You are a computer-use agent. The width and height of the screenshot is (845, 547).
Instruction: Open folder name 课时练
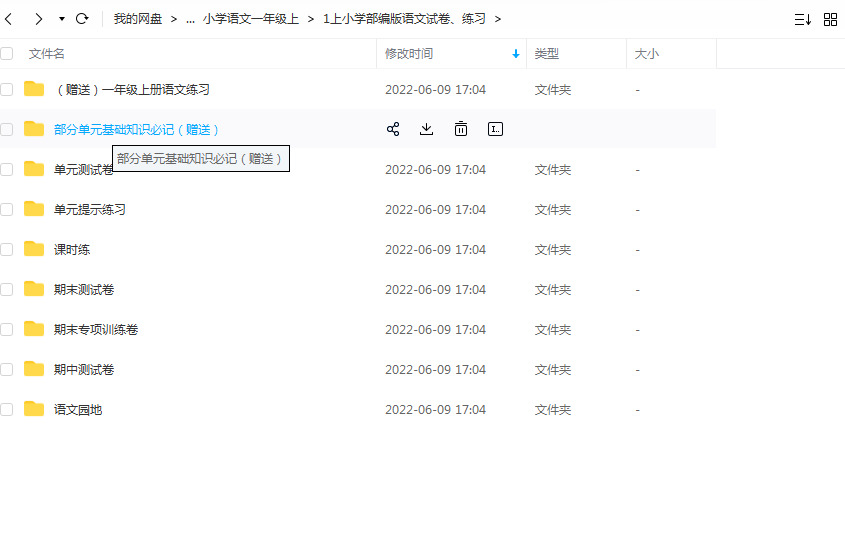pos(72,250)
